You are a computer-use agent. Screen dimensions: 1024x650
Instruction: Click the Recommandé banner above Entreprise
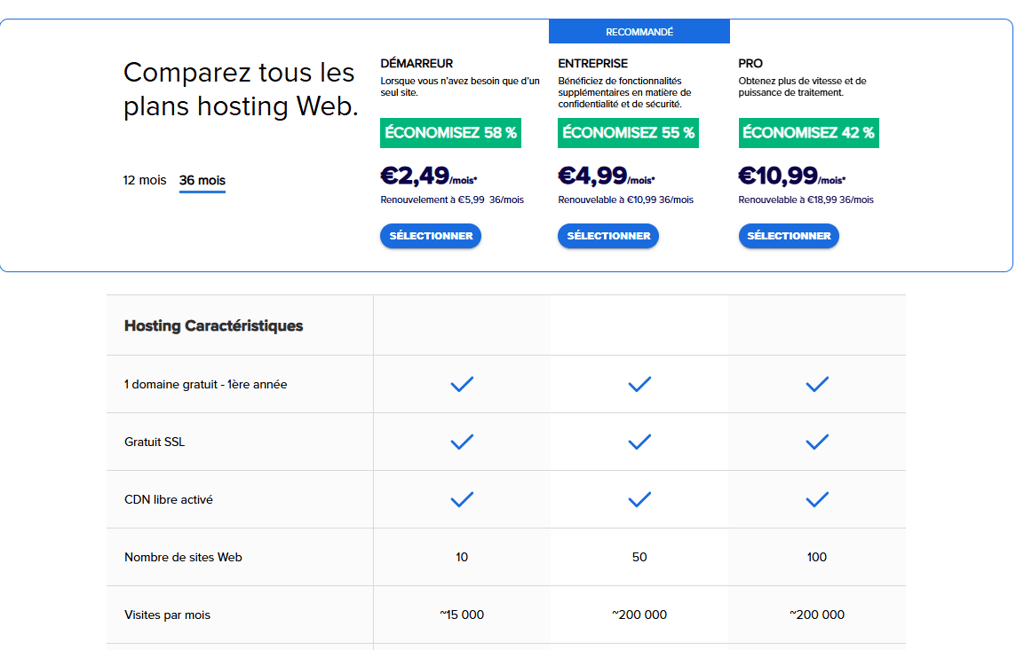(x=639, y=31)
